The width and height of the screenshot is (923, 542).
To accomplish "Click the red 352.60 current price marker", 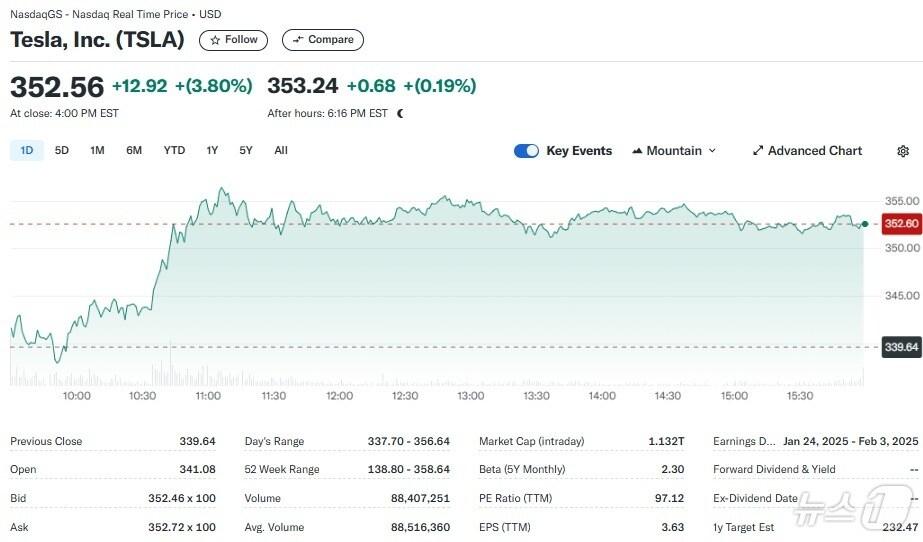I will tap(901, 224).
